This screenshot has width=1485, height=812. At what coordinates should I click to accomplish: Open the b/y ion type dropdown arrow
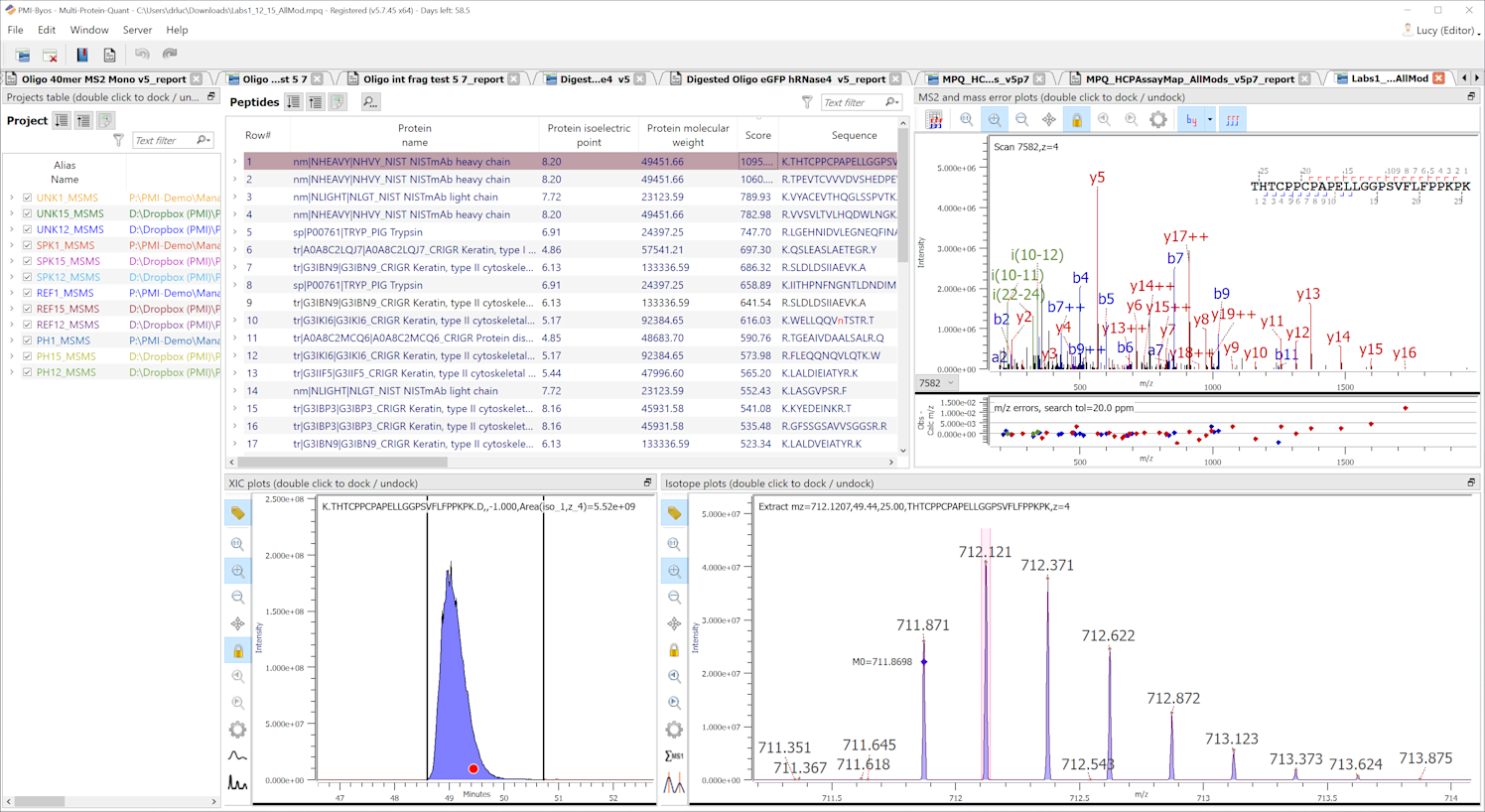(x=1209, y=120)
